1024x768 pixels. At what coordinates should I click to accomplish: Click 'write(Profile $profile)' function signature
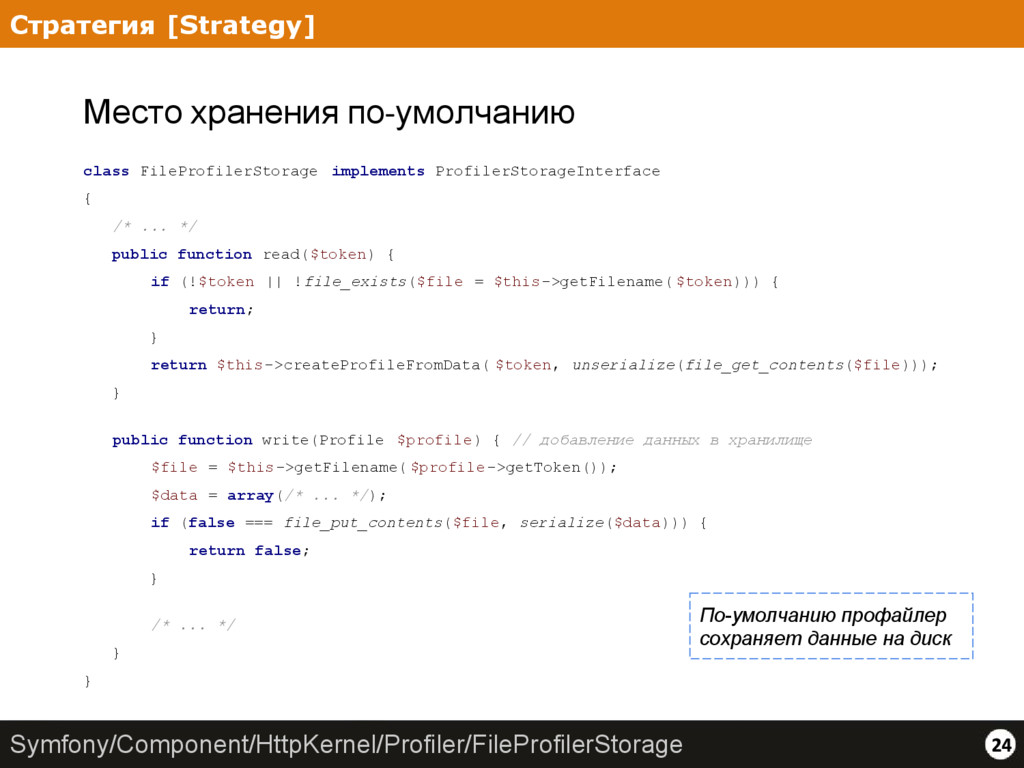[x=371, y=440]
